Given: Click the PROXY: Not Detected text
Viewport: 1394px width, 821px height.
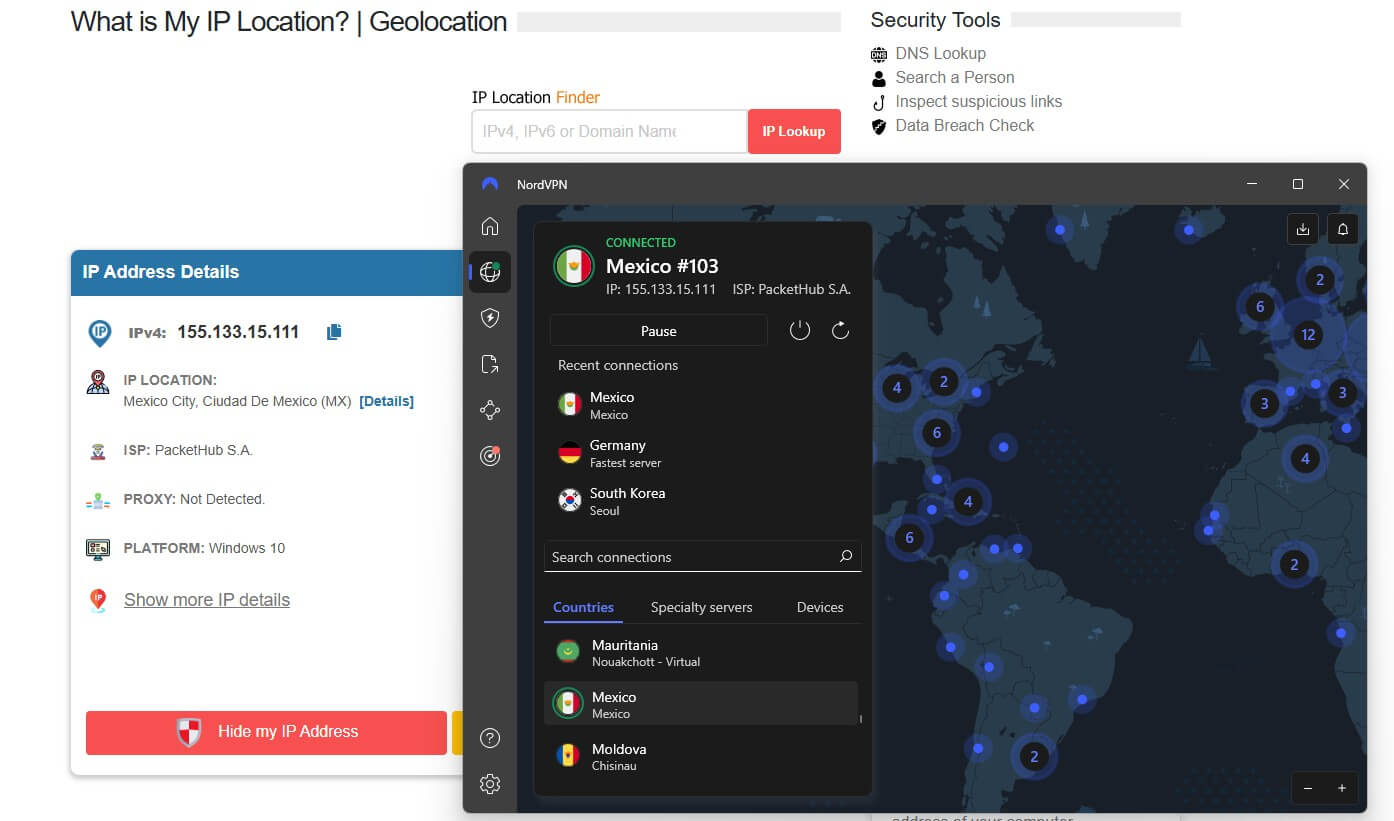Looking at the screenshot, I should (x=194, y=499).
